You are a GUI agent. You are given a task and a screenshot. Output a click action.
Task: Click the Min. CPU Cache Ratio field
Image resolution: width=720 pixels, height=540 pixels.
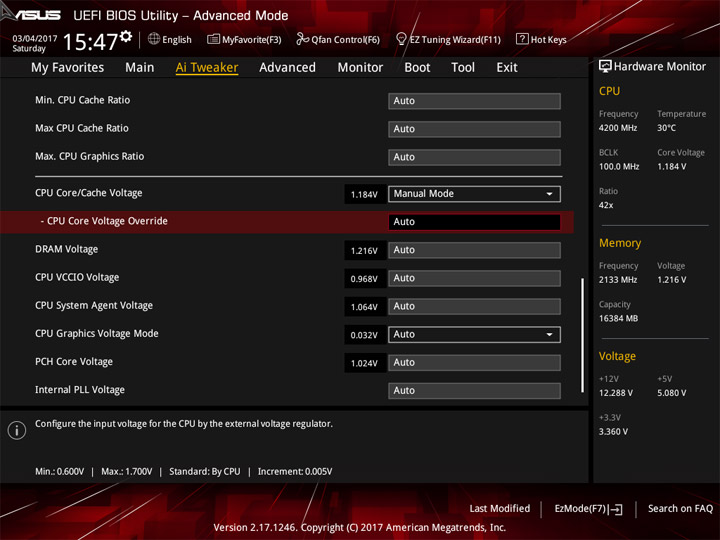pos(474,101)
